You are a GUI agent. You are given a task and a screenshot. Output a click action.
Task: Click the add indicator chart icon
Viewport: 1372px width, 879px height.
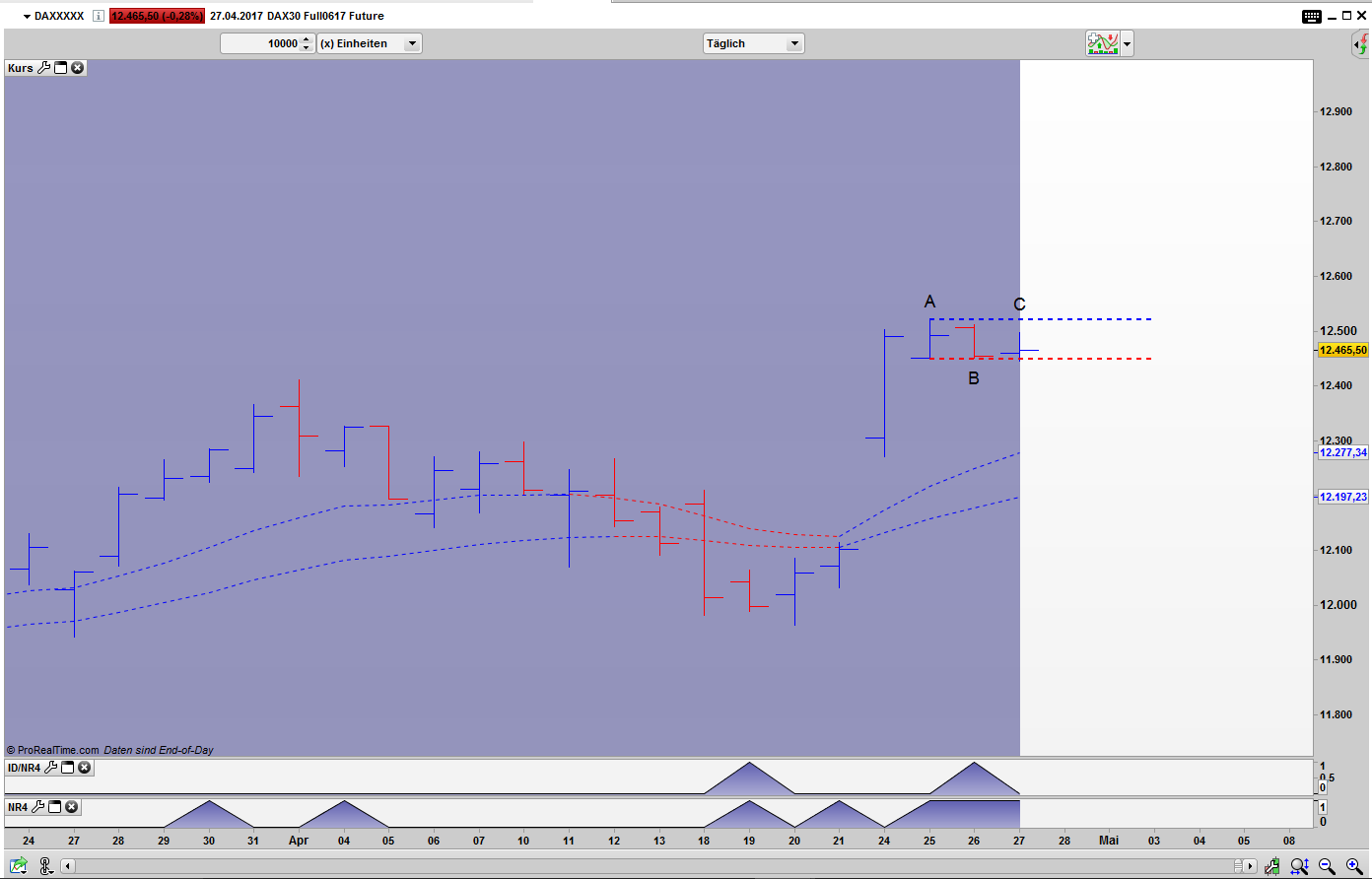tap(1102, 43)
